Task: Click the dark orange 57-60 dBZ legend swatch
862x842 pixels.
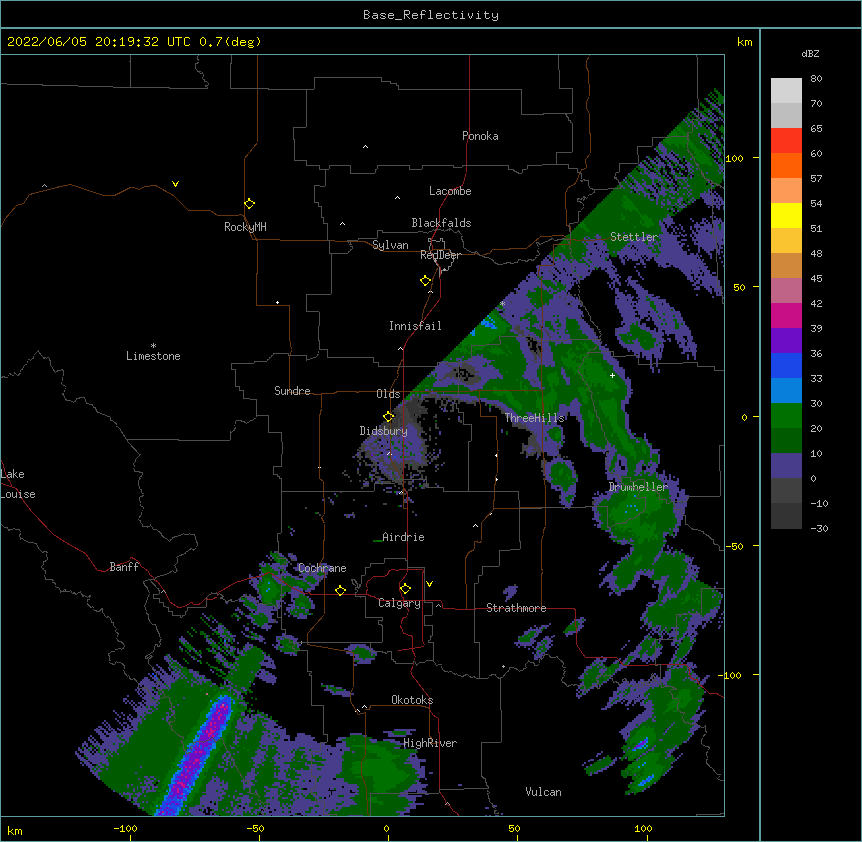Action: 786,165
